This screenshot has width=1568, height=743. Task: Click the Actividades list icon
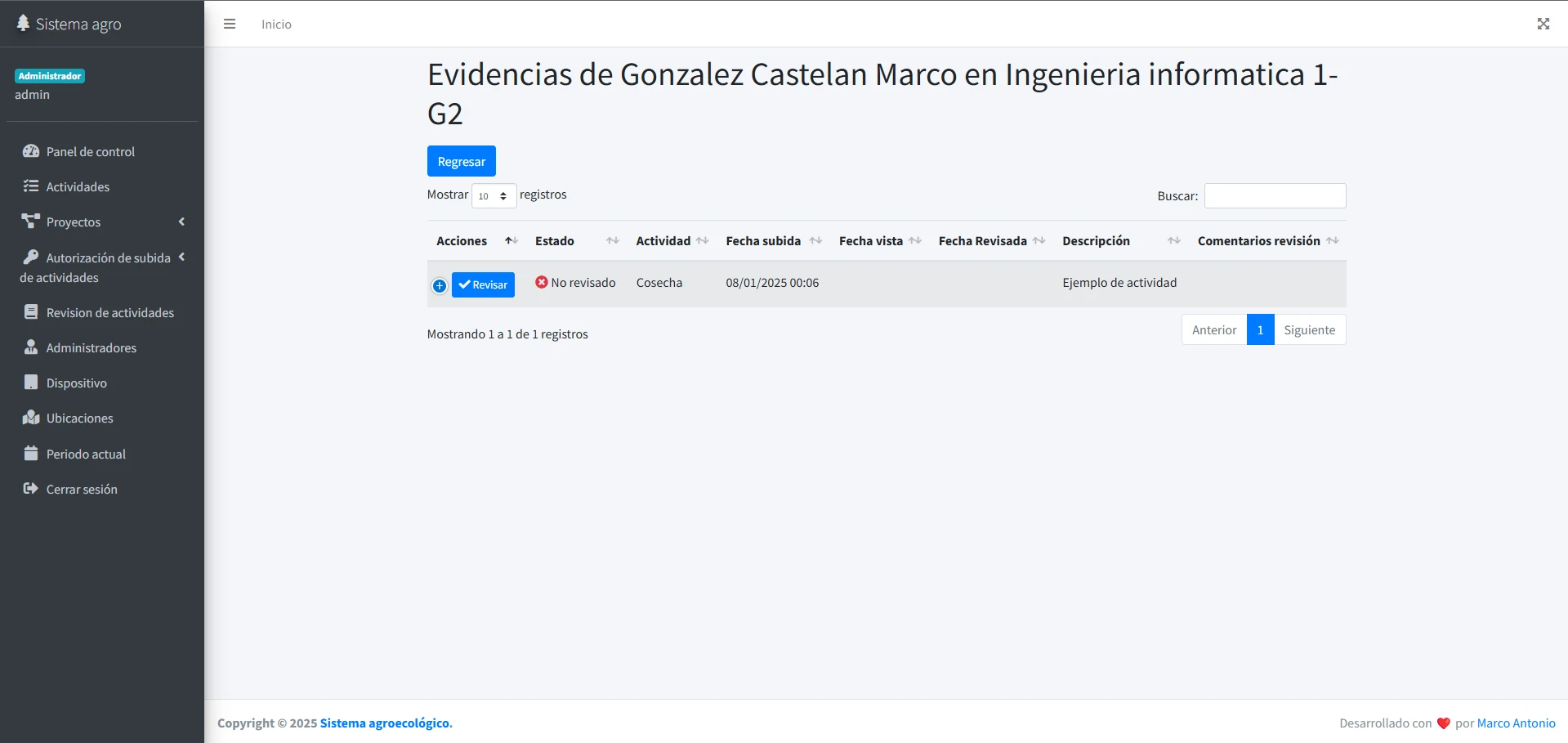[31, 186]
